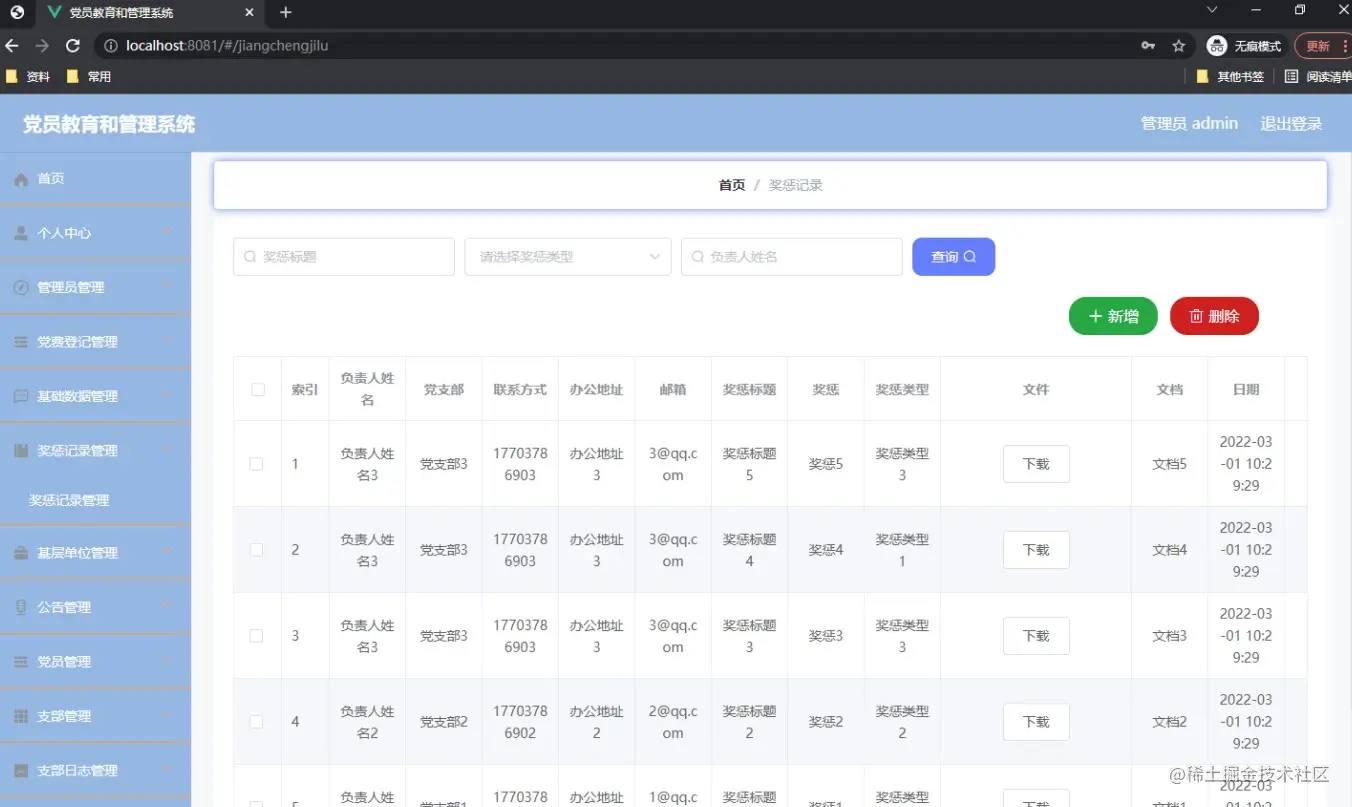The height and width of the screenshot is (807, 1352).
Task: Expand the 党员管理 sidebar menu
Action: tap(95, 662)
